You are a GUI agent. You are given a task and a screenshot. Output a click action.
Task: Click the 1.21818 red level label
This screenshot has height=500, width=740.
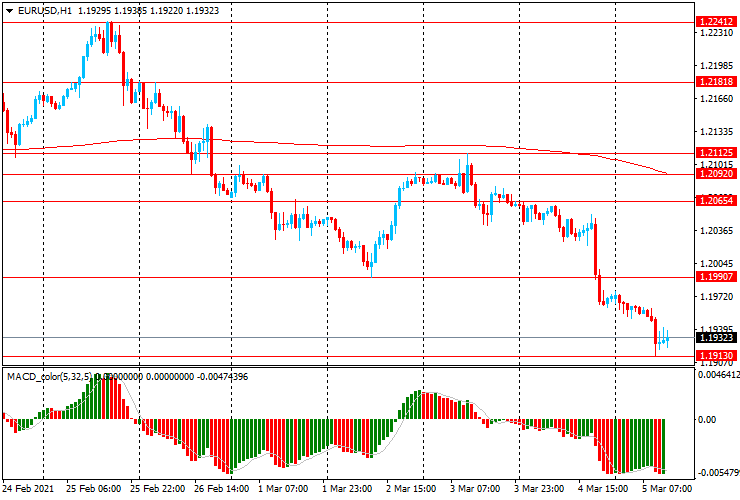[716, 82]
